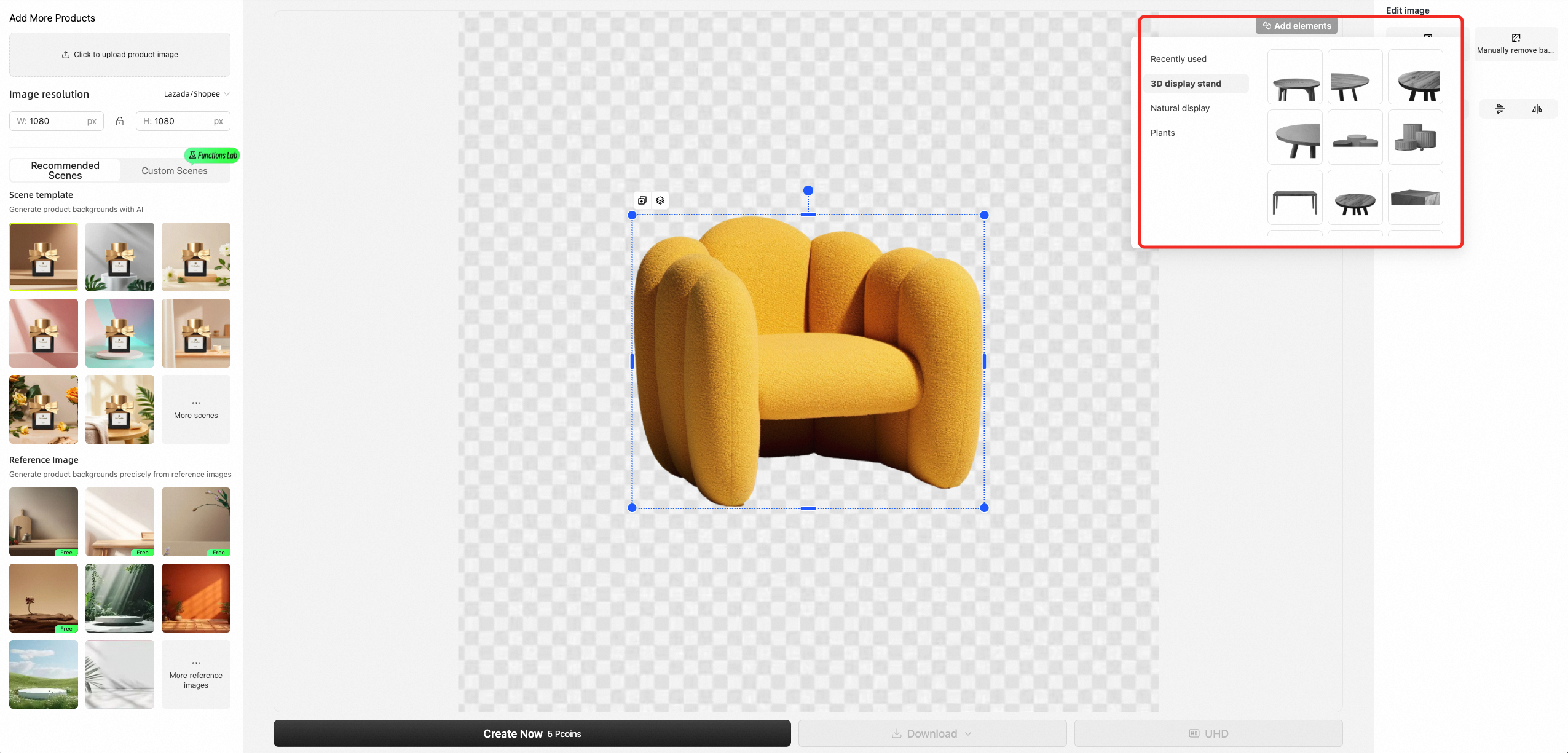Switch to the Custom Scenes tab

click(x=175, y=171)
